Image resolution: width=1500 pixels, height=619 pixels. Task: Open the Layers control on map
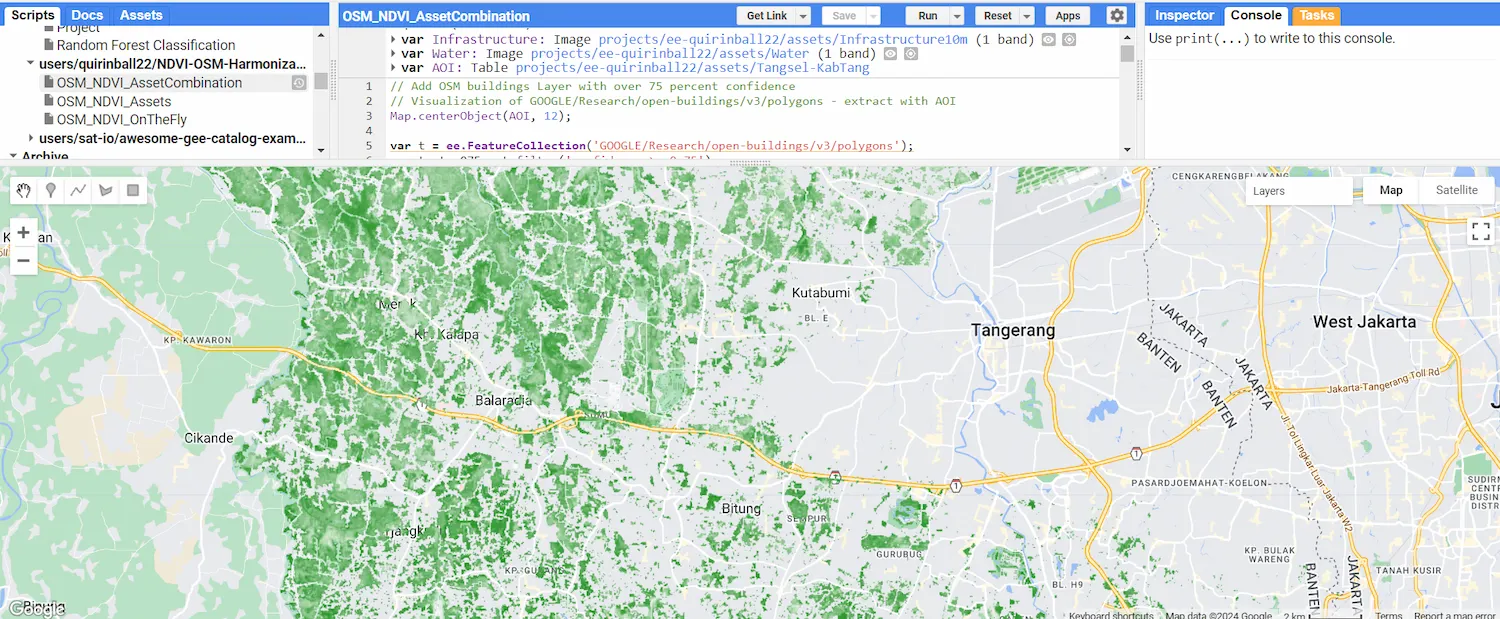tap(1299, 191)
